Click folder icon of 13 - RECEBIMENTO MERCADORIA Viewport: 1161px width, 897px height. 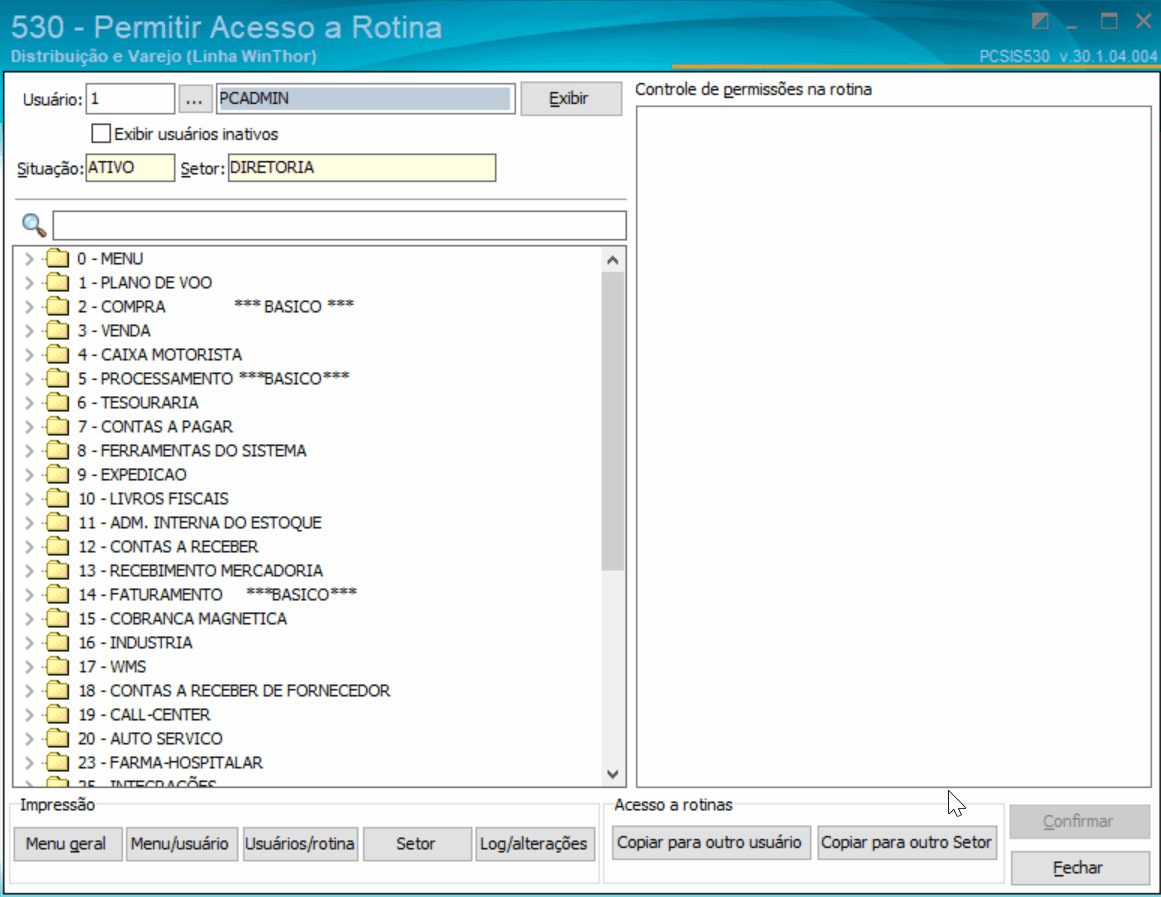click(x=58, y=570)
